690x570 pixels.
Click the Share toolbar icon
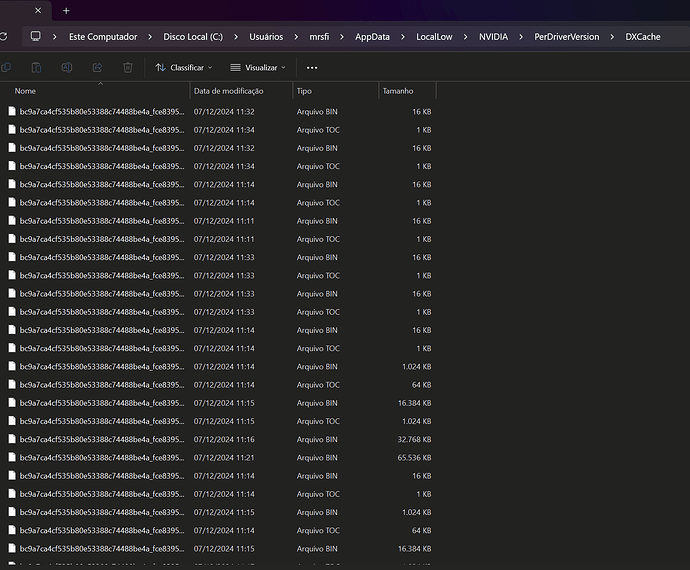tap(97, 67)
